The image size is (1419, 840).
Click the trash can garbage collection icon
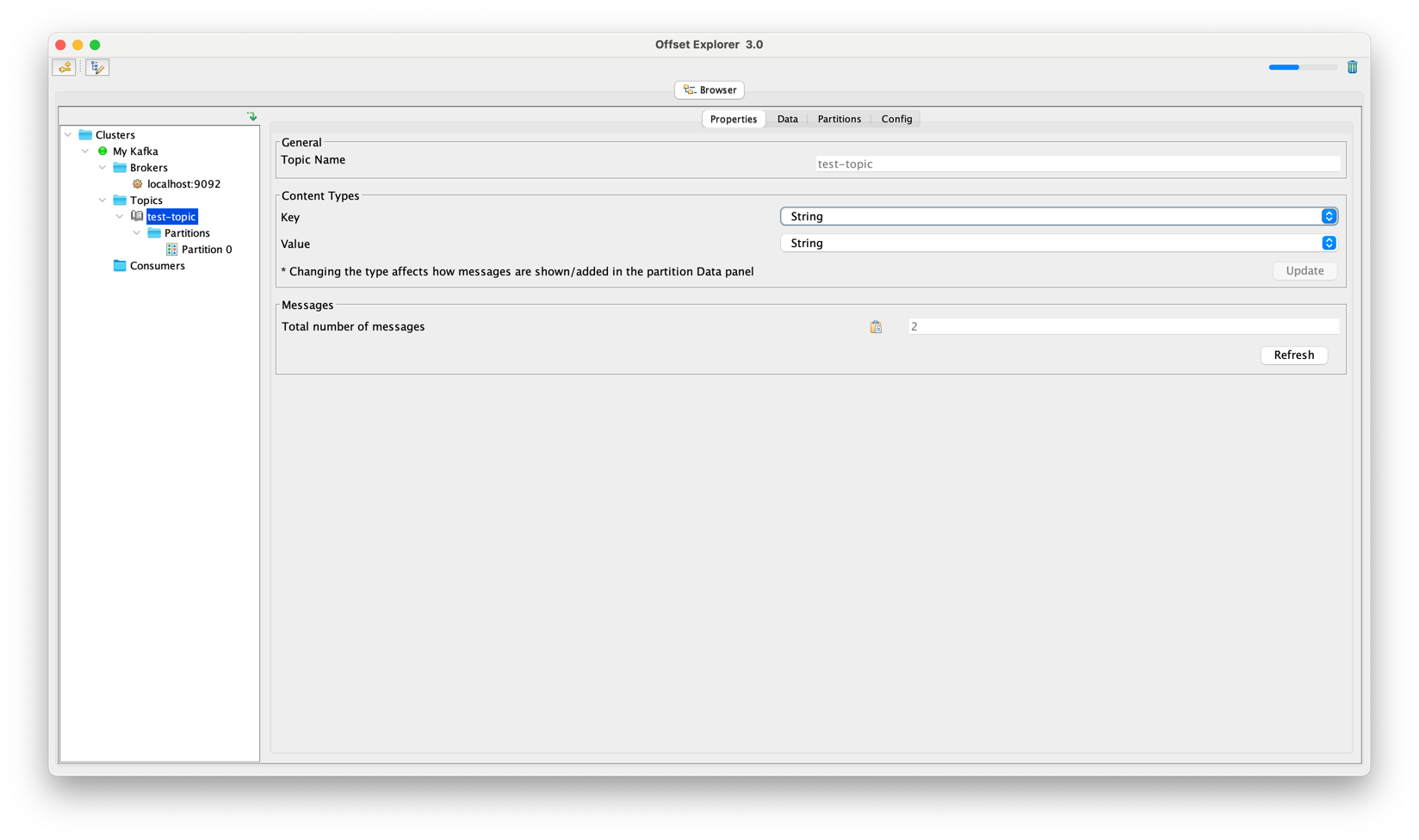[x=1352, y=67]
